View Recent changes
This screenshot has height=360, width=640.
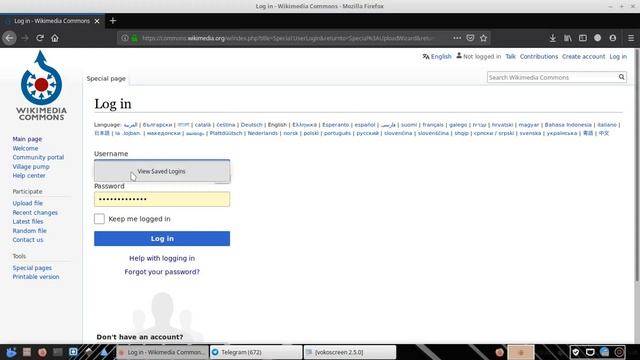pos(35,212)
